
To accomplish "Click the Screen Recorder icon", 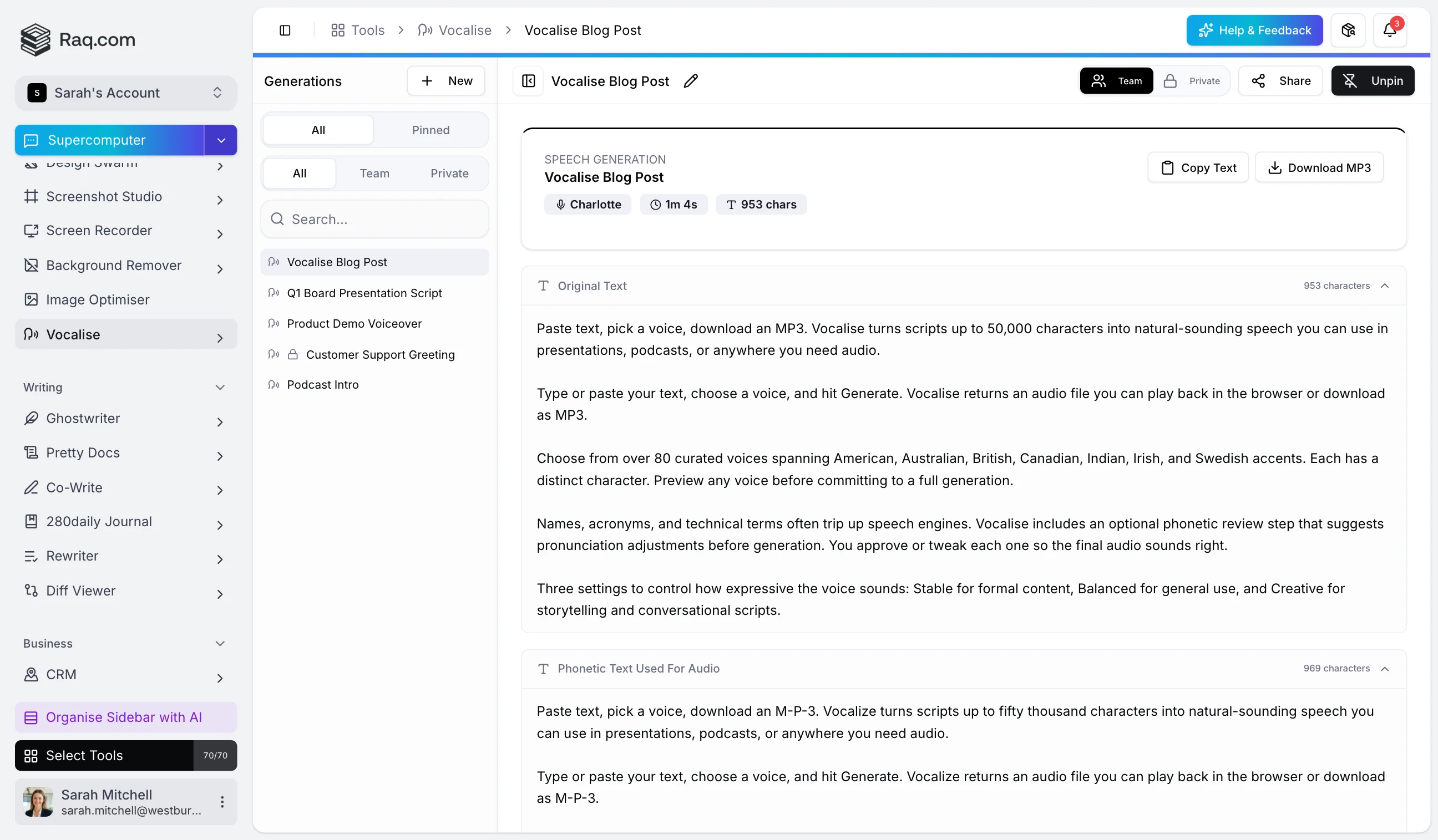I will point(31,231).
